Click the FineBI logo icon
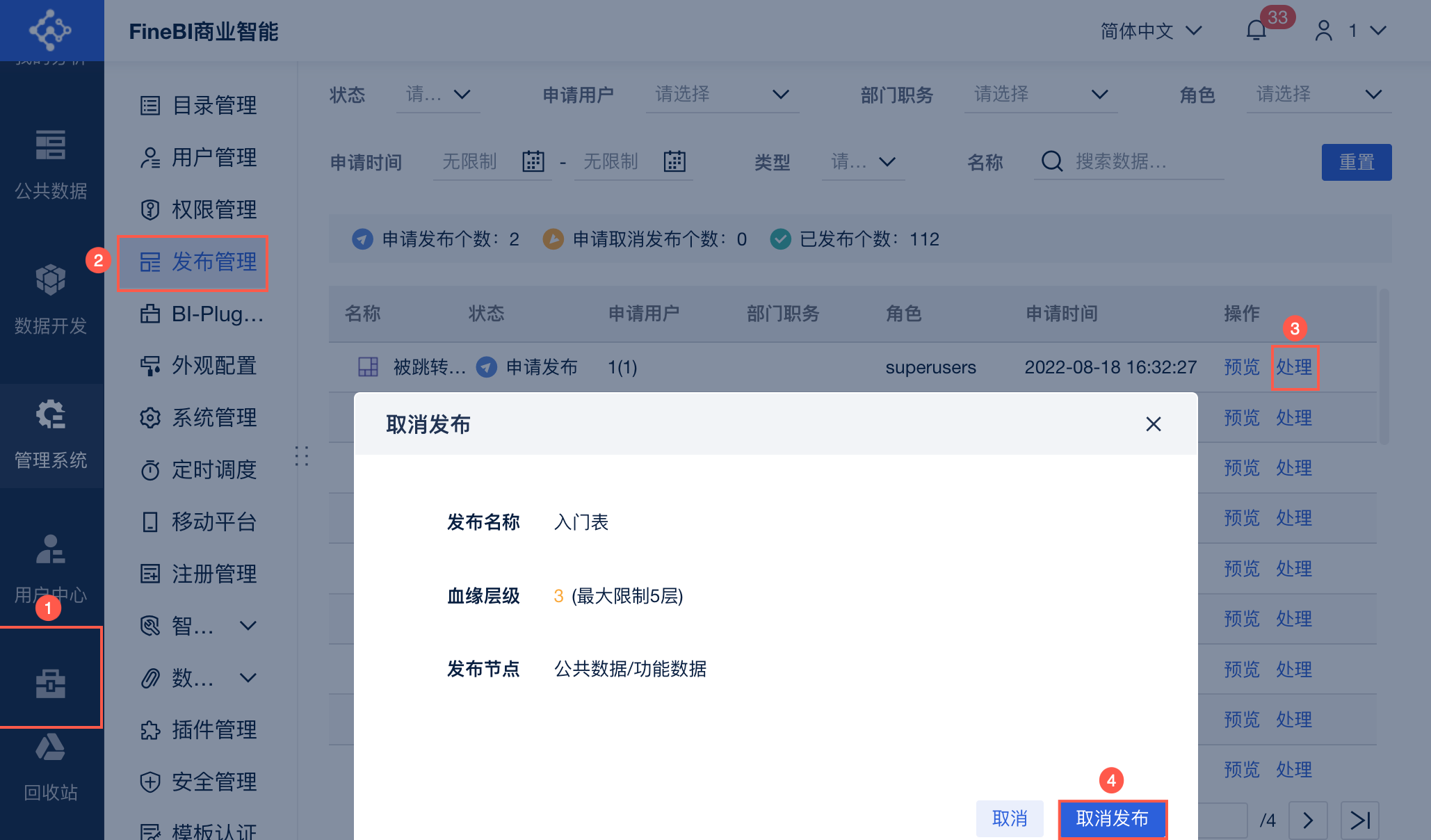The image size is (1431, 840). [x=50, y=30]
